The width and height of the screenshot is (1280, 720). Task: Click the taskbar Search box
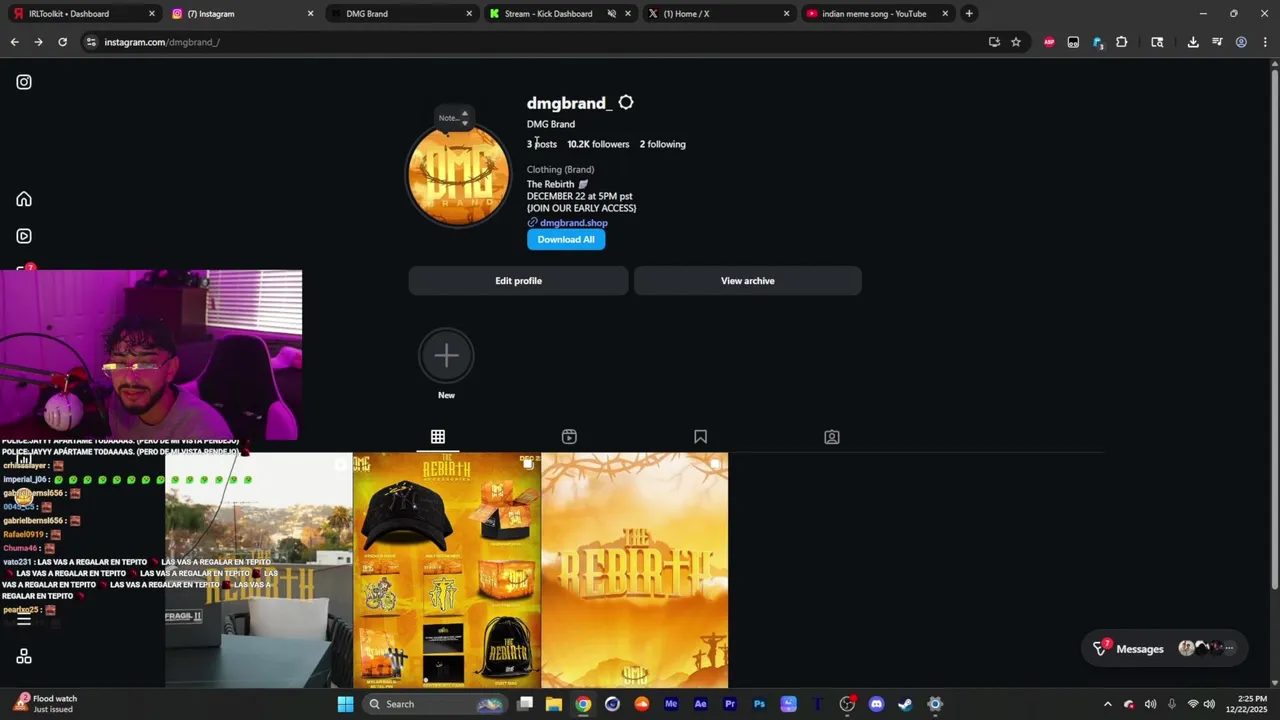(434, 704)
